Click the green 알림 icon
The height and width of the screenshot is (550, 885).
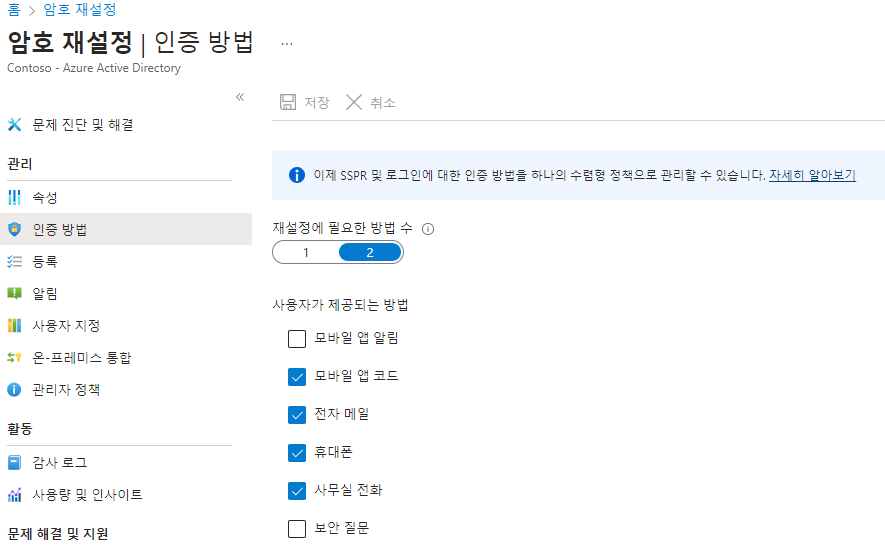click(x=14, y=293)
